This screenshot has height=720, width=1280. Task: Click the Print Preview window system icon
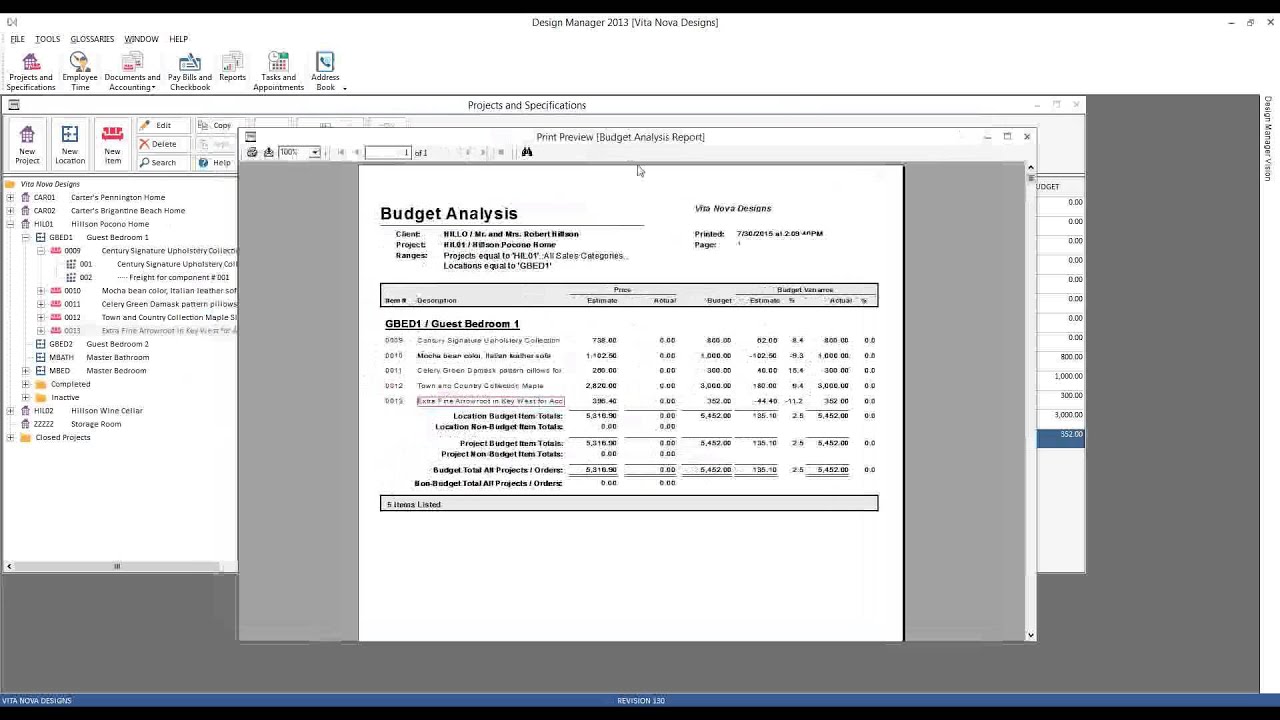[x=251, y=137]
